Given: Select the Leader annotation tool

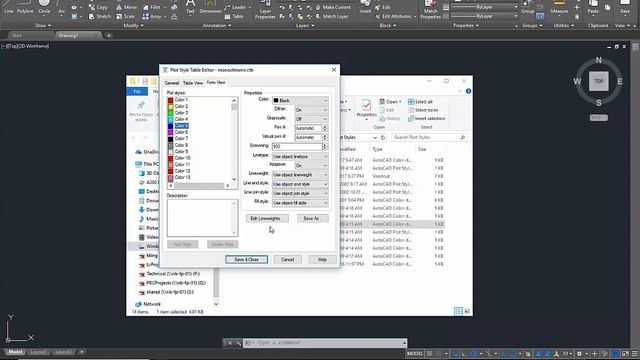Looking at the screenshot, I should pos(236,7).
